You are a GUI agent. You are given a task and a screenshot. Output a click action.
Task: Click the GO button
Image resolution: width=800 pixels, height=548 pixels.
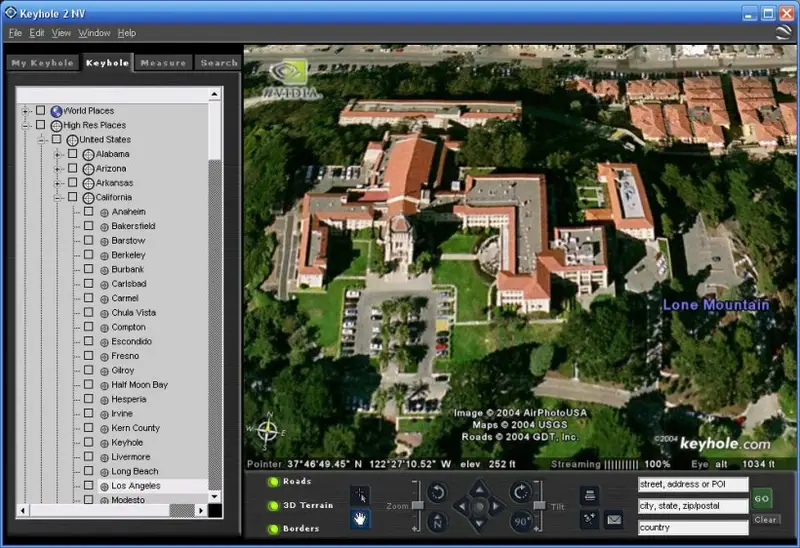coord(762,499)
